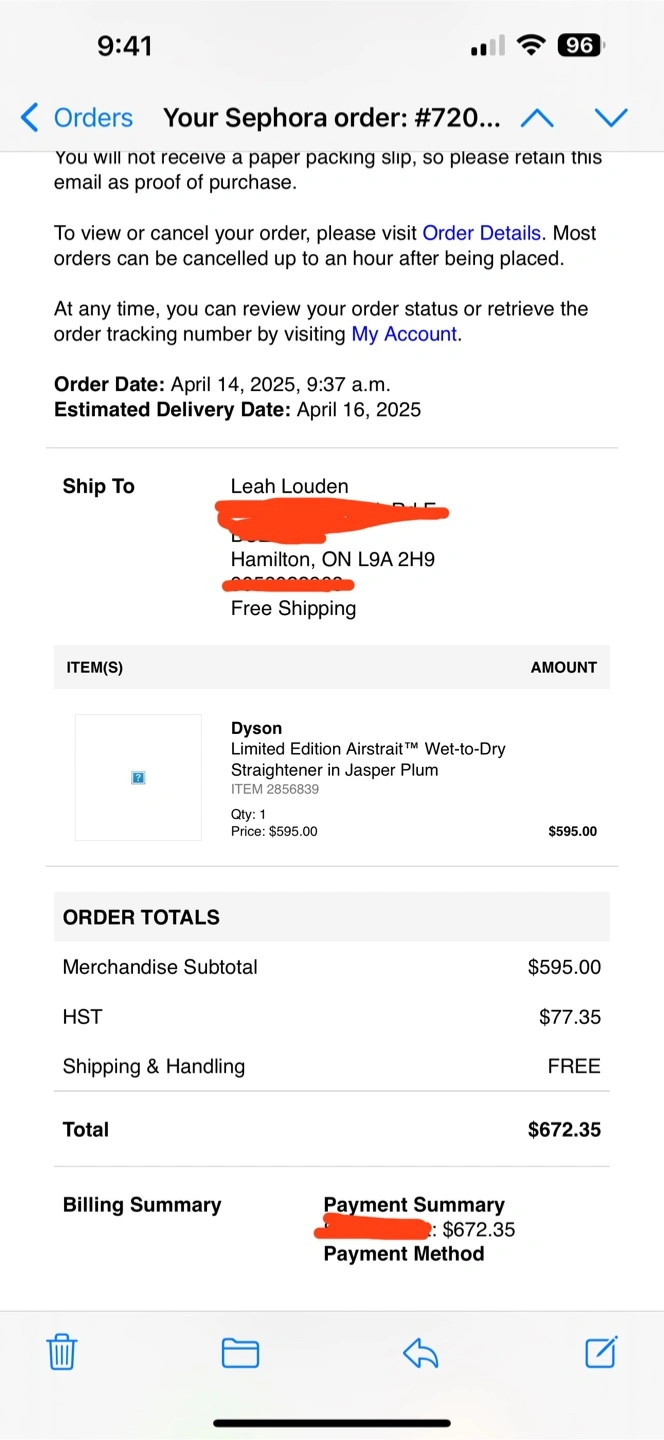Tap the 9:41 status bar clock

pos(124,45)
